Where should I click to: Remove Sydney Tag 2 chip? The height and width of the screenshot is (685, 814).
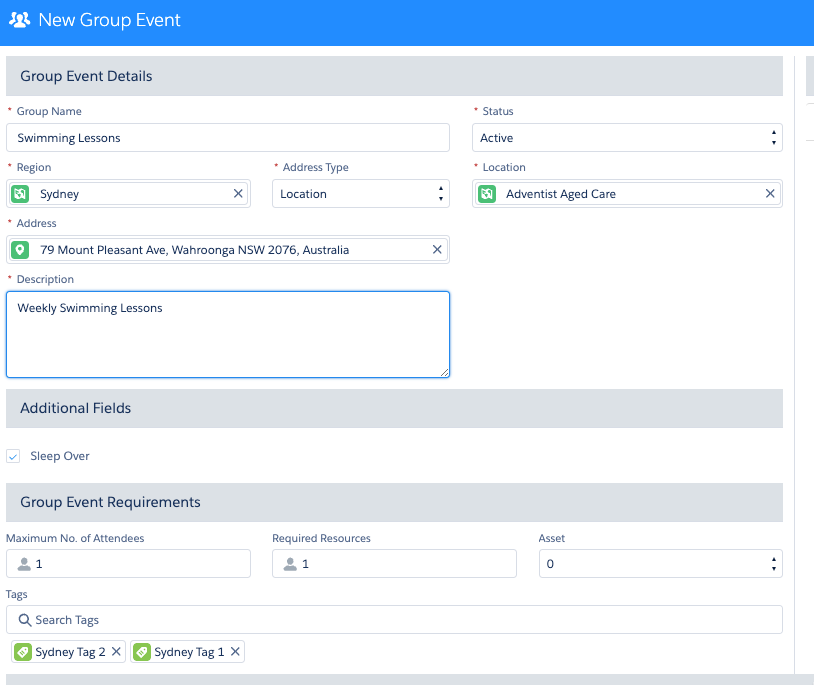pyautogui.click(x=116, y=651)
